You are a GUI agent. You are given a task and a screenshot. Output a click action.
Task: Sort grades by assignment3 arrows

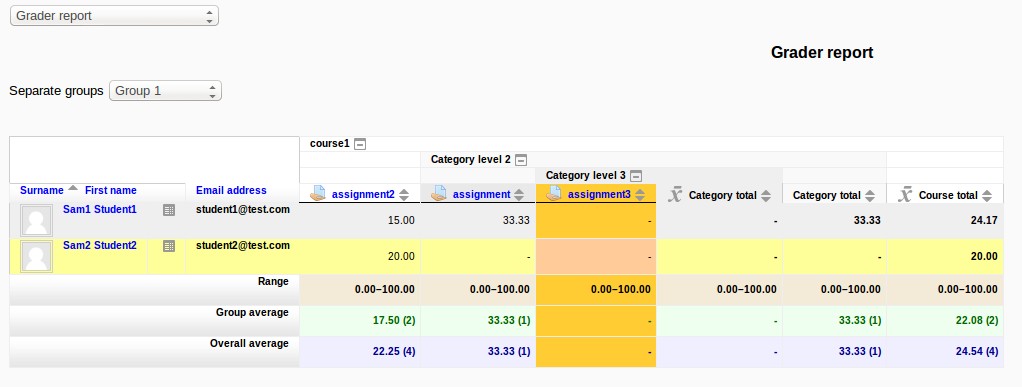pos(639,195)
